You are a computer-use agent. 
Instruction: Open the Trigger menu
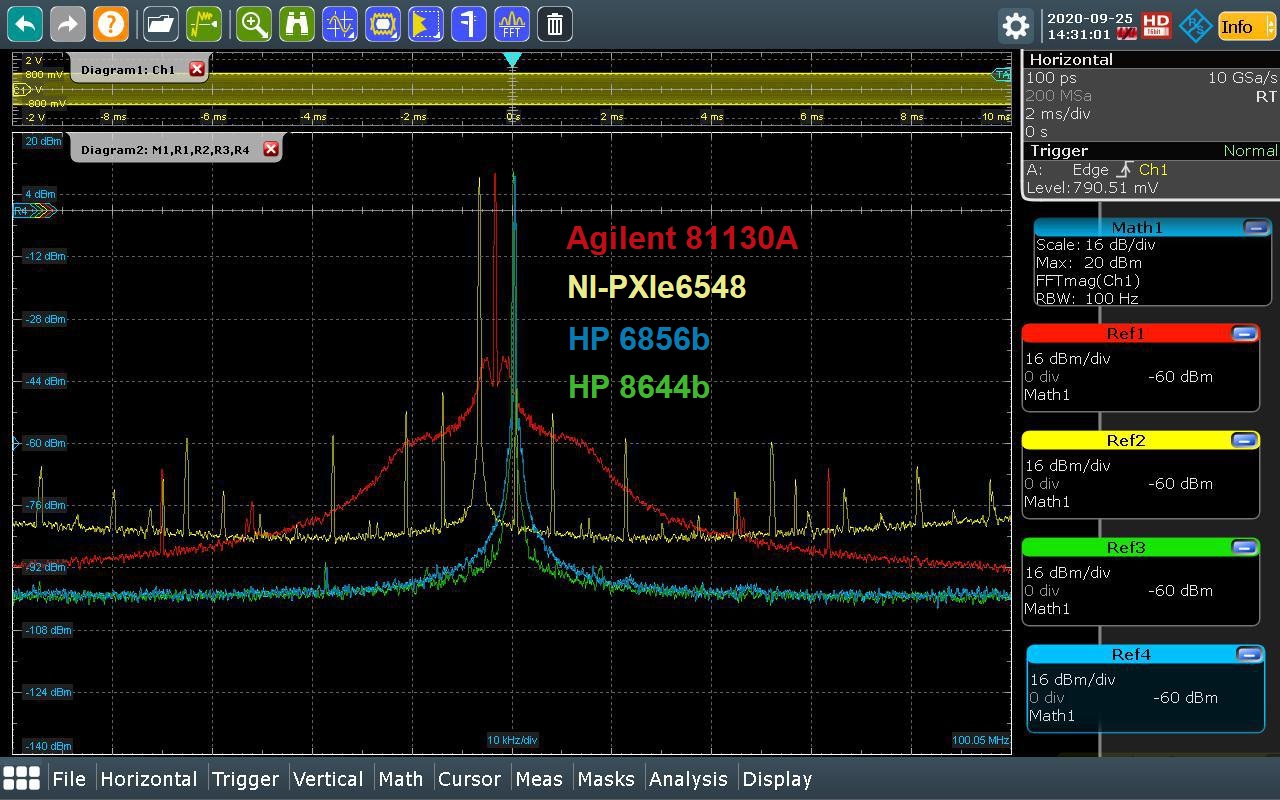(x=245, y=779)
